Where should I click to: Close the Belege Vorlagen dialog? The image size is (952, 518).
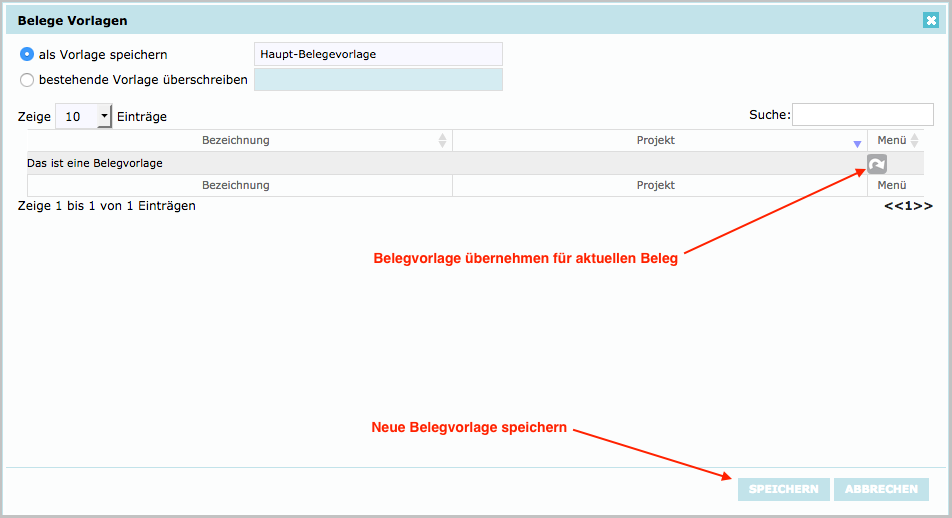930,20
